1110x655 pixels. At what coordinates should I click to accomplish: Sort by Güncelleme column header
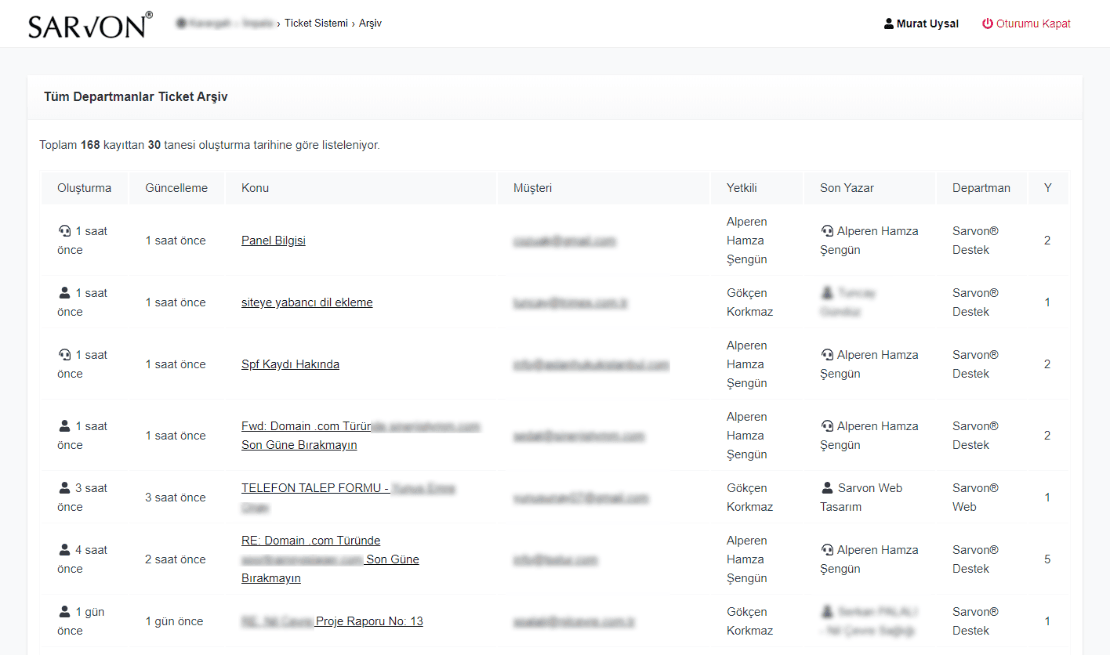click(176, 188)
